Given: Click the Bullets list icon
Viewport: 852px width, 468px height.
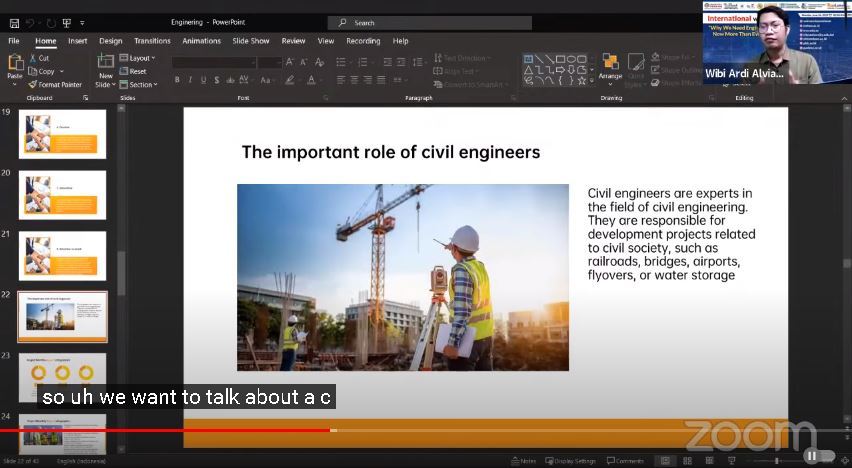Looking at the screenshot, I should (x=341, y=63).
